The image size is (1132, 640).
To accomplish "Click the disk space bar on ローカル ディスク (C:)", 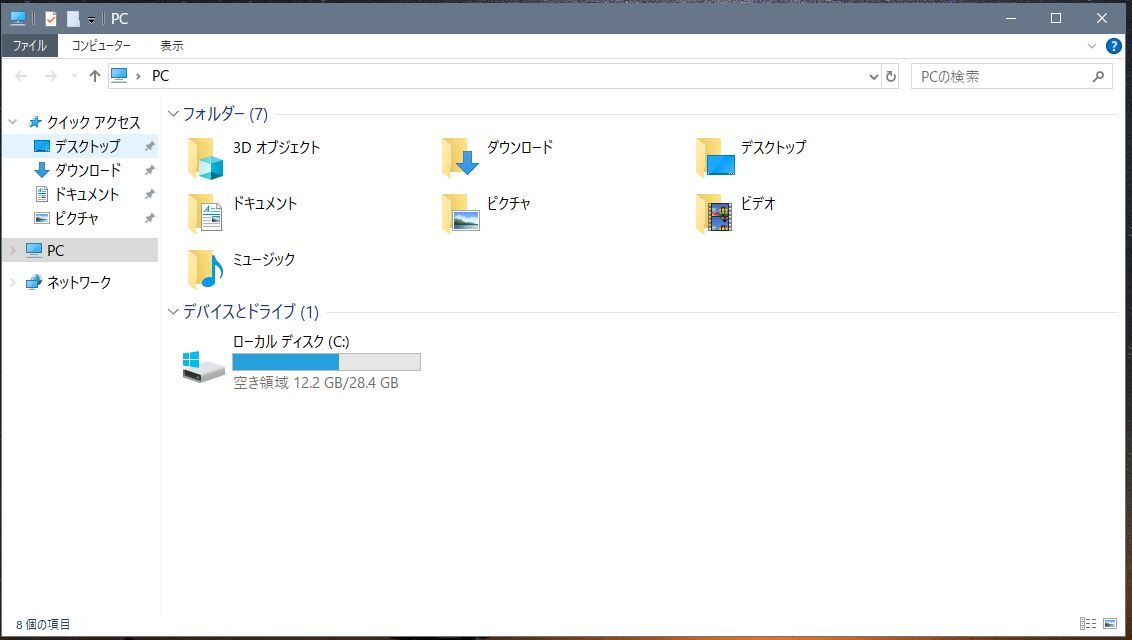I will point(325,362).
